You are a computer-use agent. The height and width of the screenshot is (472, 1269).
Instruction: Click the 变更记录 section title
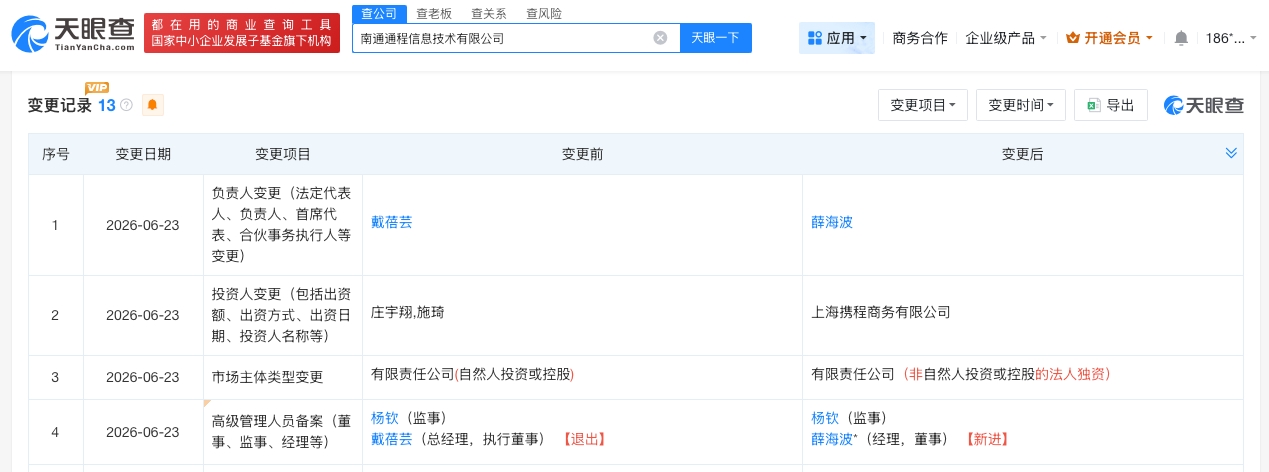(x=59, y=105)
